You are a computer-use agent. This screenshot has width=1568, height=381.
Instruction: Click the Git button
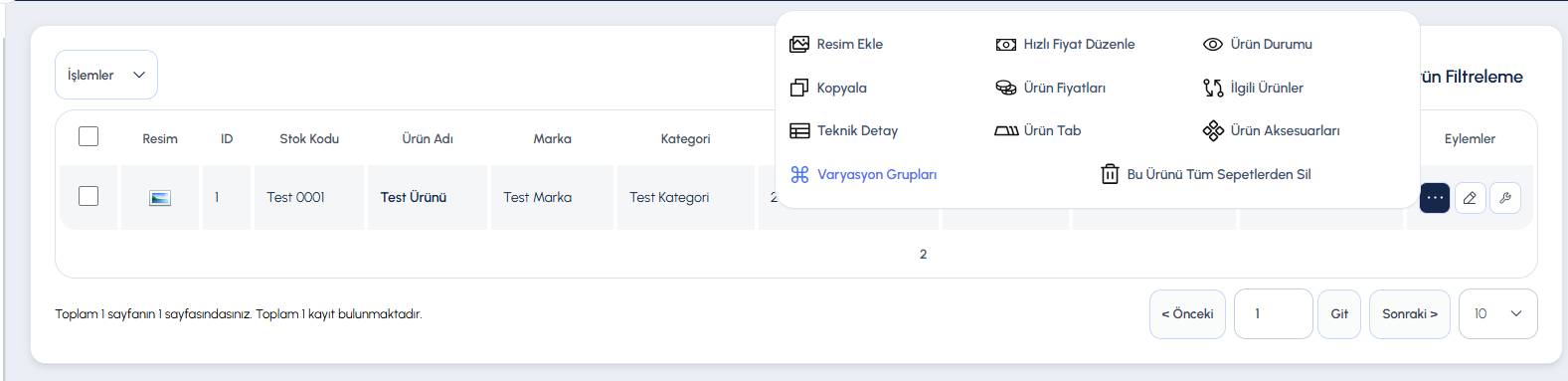1339,313
